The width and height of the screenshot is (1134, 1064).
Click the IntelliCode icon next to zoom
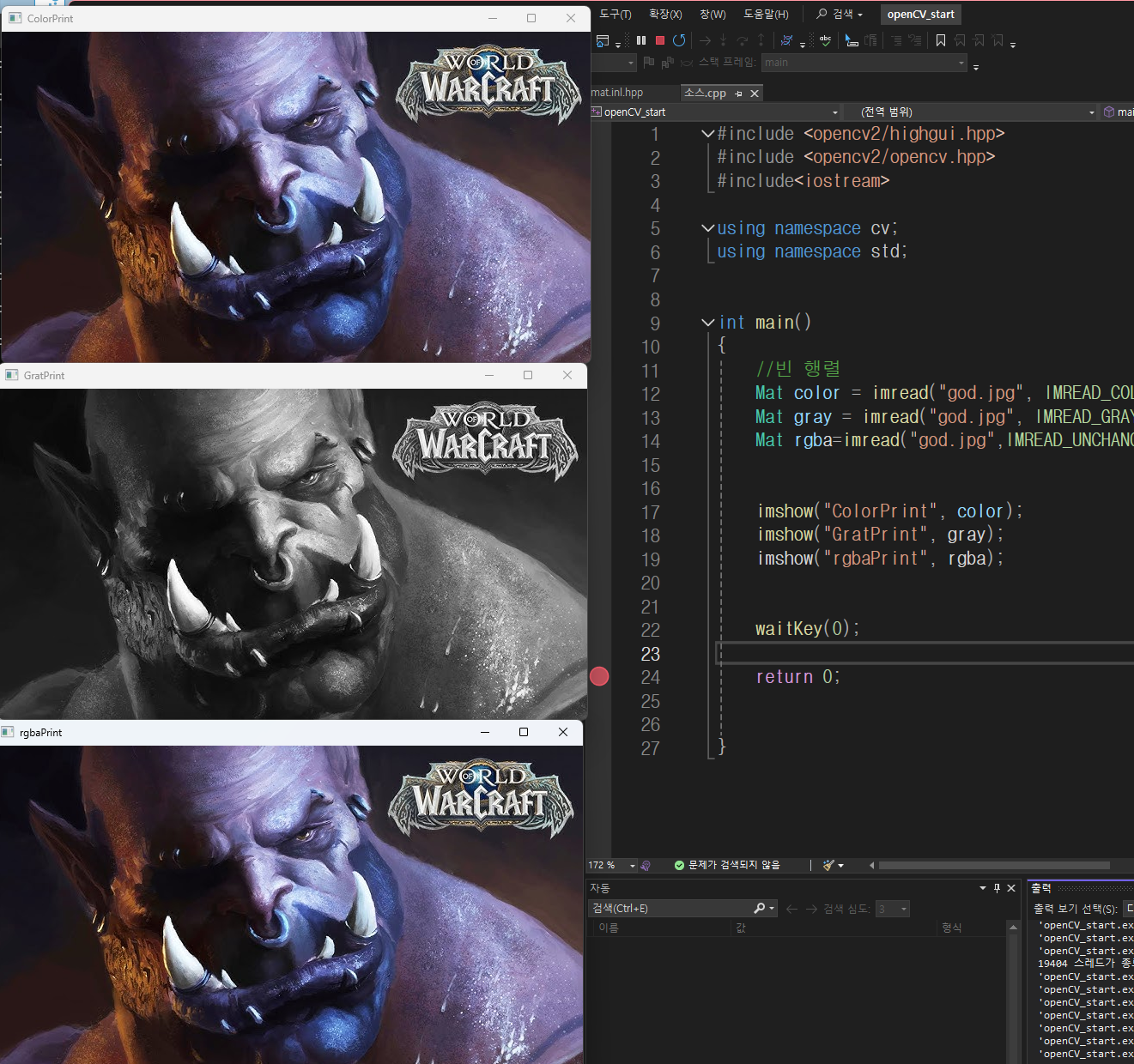click(646, 865)
